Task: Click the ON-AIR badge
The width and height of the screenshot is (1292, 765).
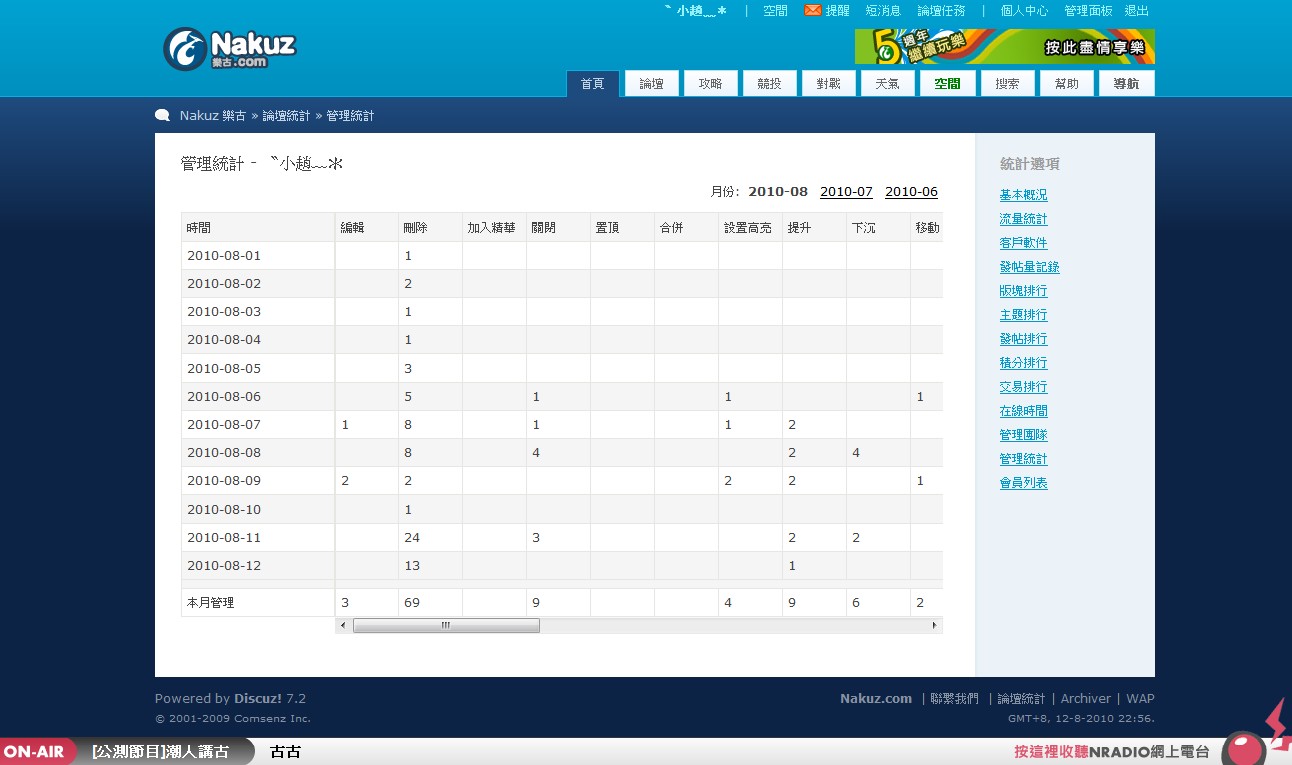Action: pos(38,752)
